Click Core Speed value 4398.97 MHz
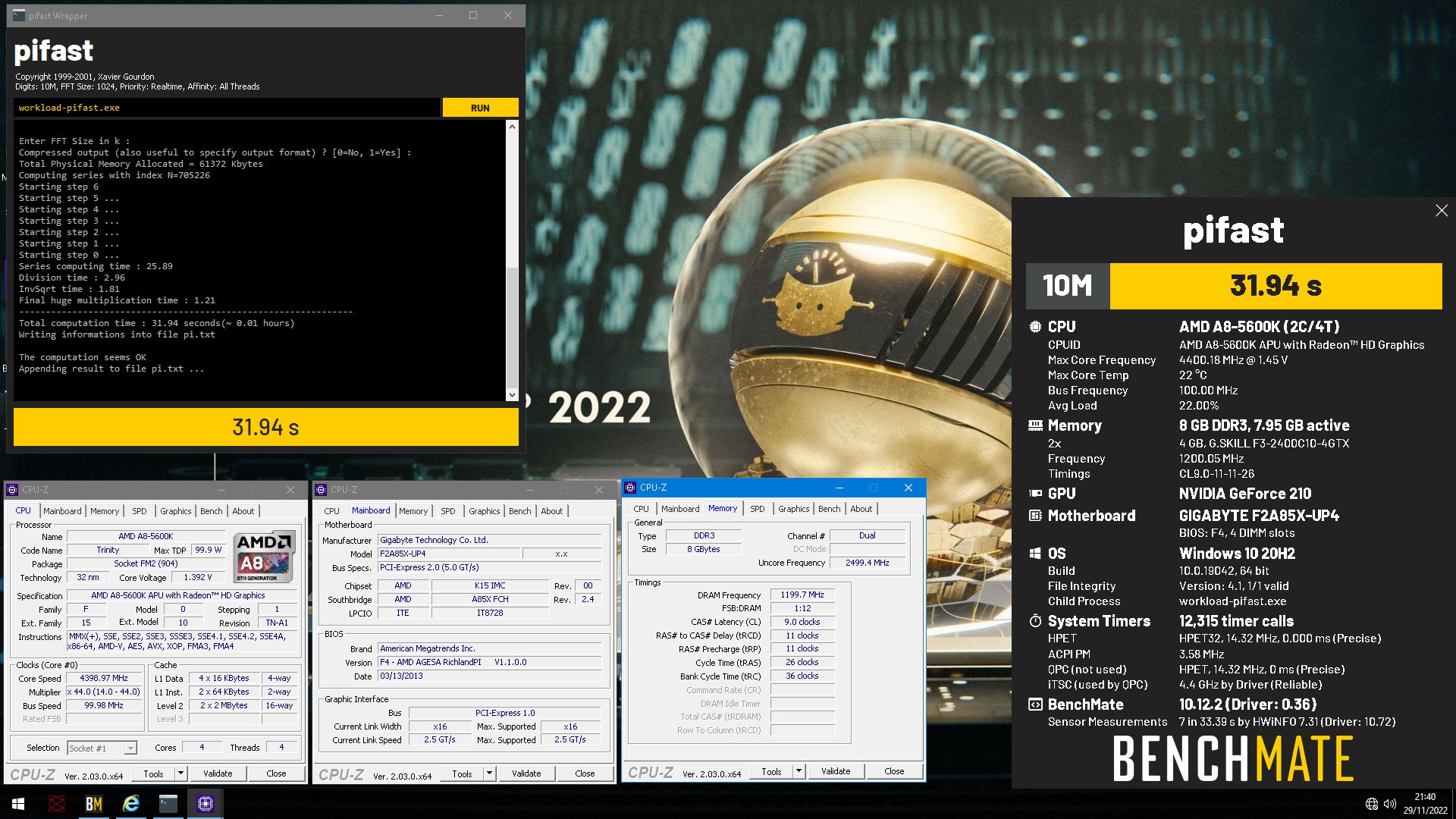The image size is (1456, 819). (x=104, y=678)
